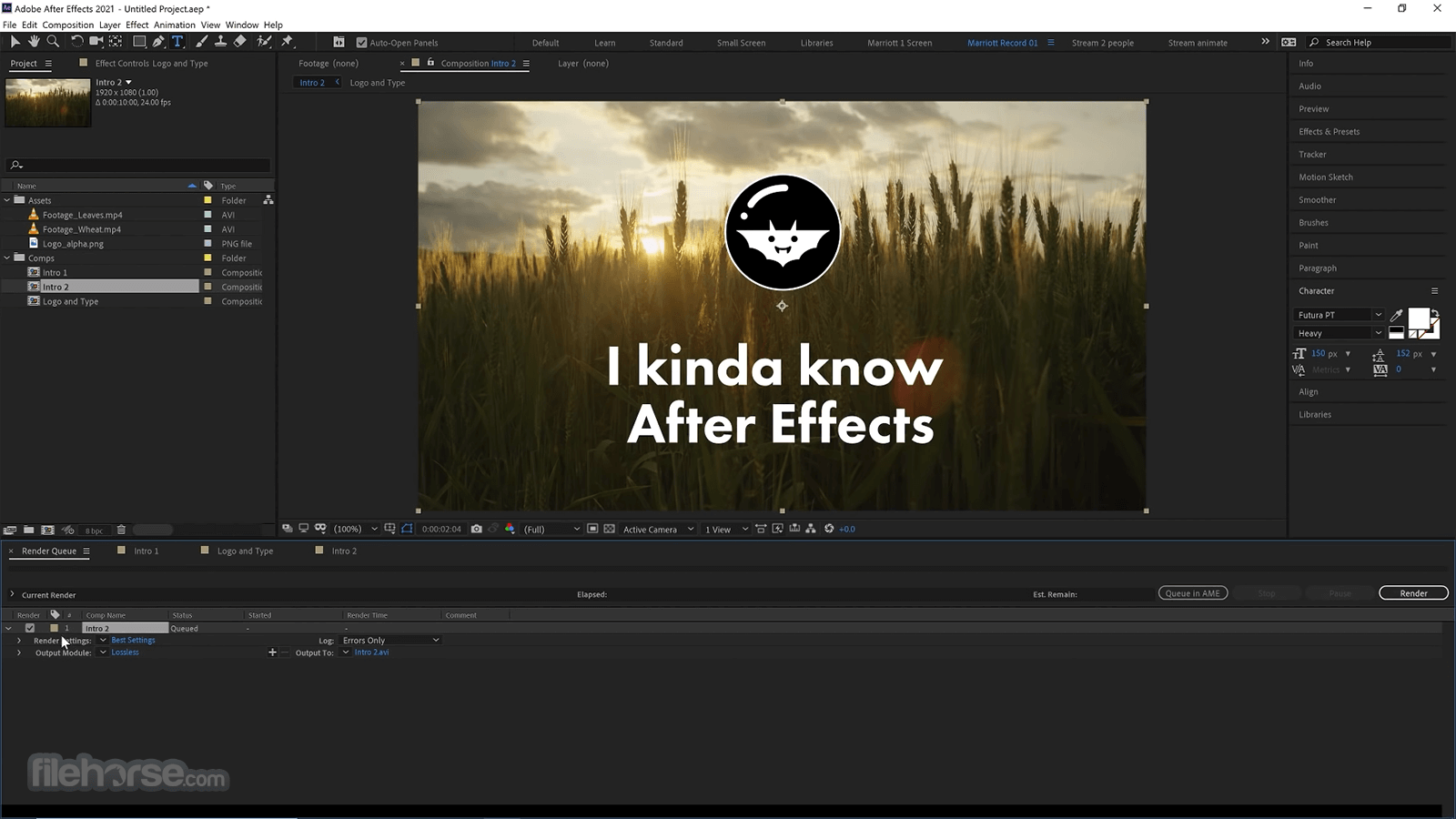Image resolution: width=1456 pixels, height=819 pixels.
Task: Toggle pixel aspect ratio correction button
Action: pyautogui.click(x=761, y=529)
